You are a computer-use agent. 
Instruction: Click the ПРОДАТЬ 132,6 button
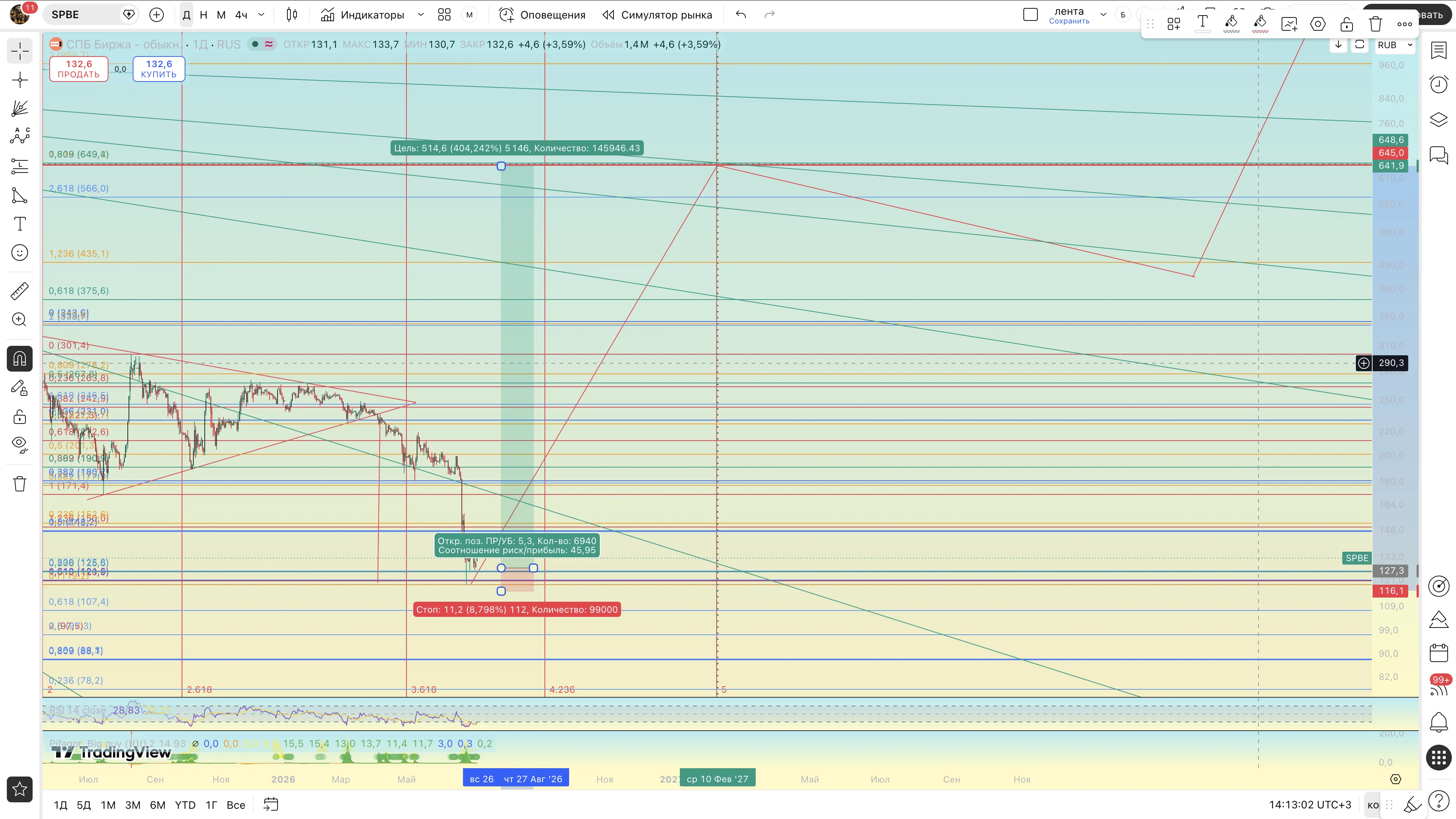point(78,69)
